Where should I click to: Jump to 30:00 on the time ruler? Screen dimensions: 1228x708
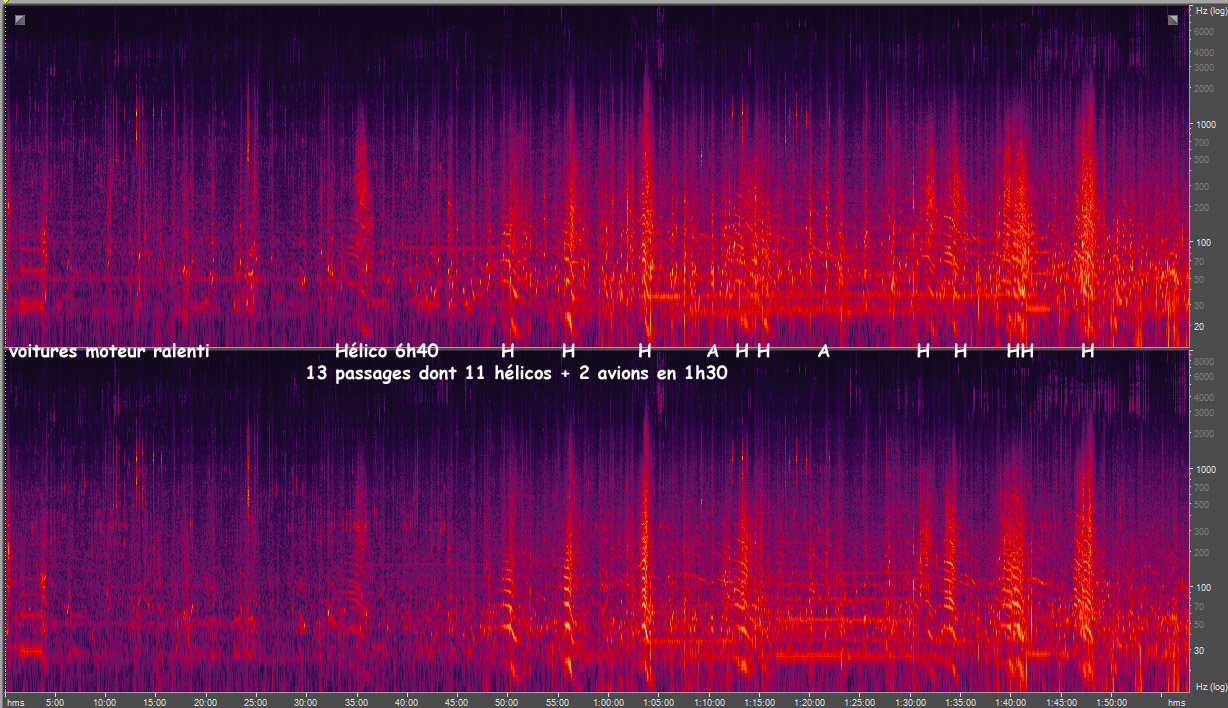pos(306,701)
